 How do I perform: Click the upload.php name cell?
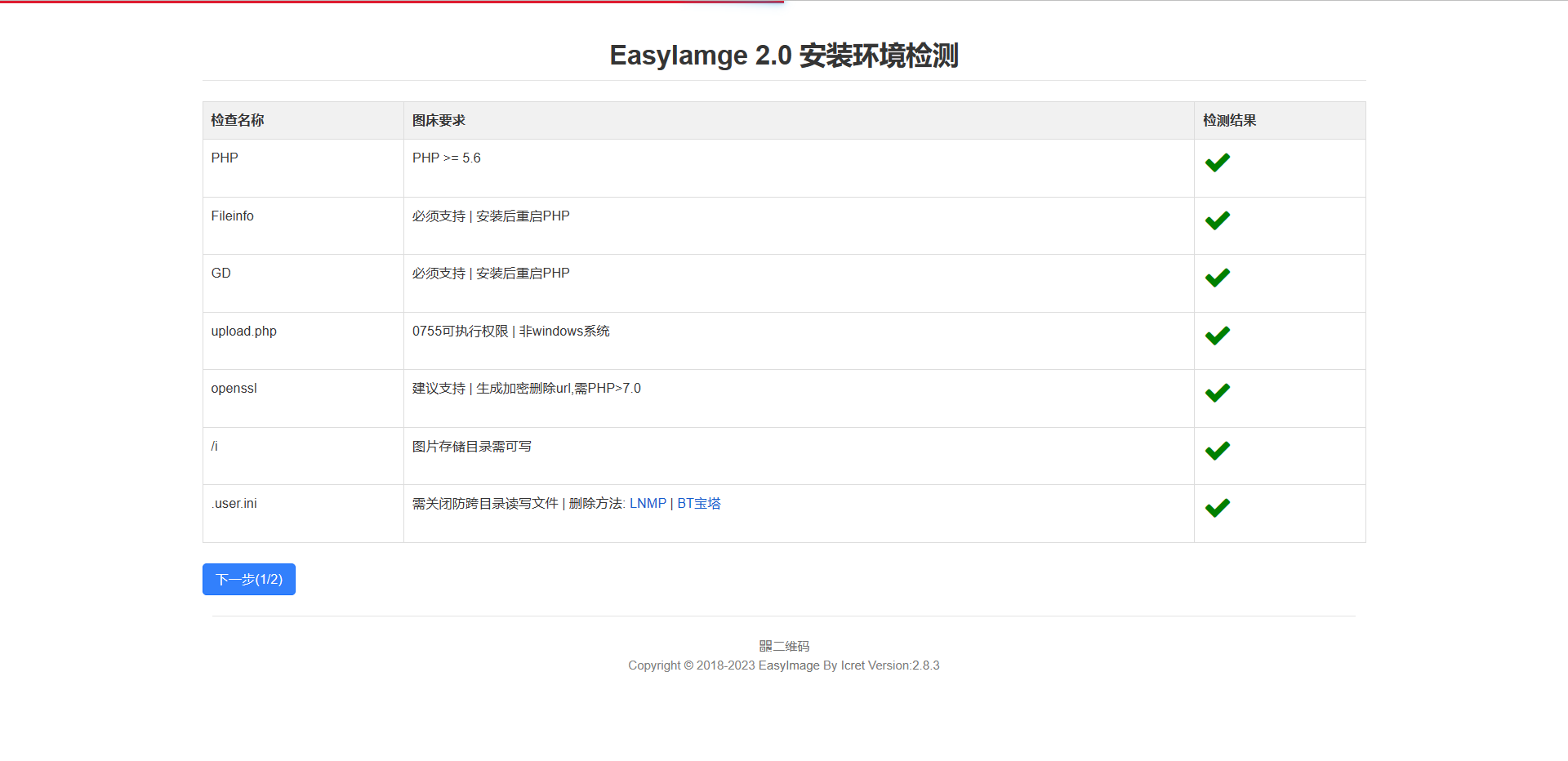click(x=244, y=332)
